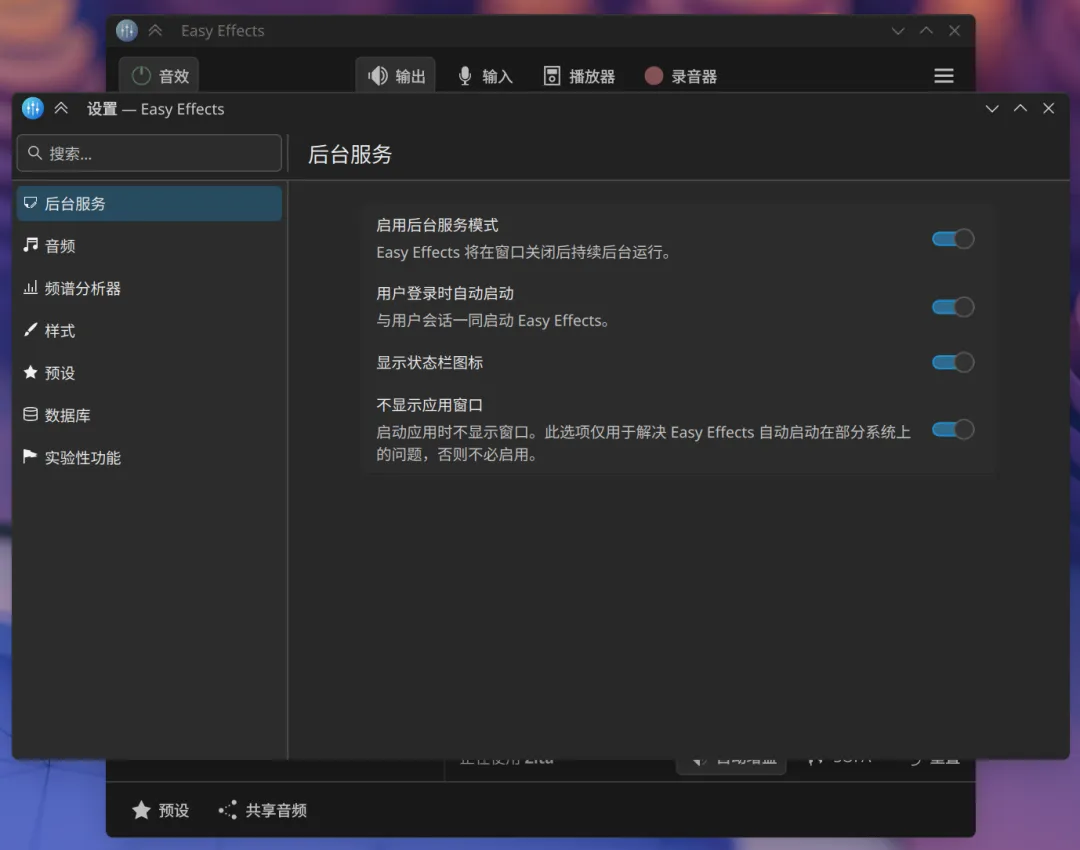1080x850 pixels.
Task: Switch to 输出 tab in main window
Action: 395,76
